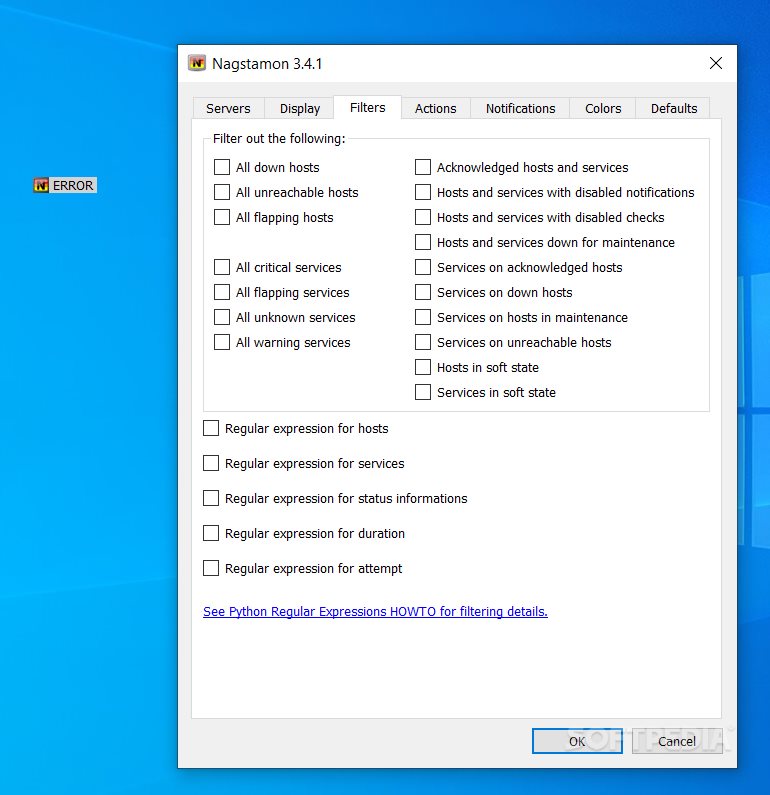770x795 pixels.
Task: Enable All critical services filter
Action: pos(222,267)
